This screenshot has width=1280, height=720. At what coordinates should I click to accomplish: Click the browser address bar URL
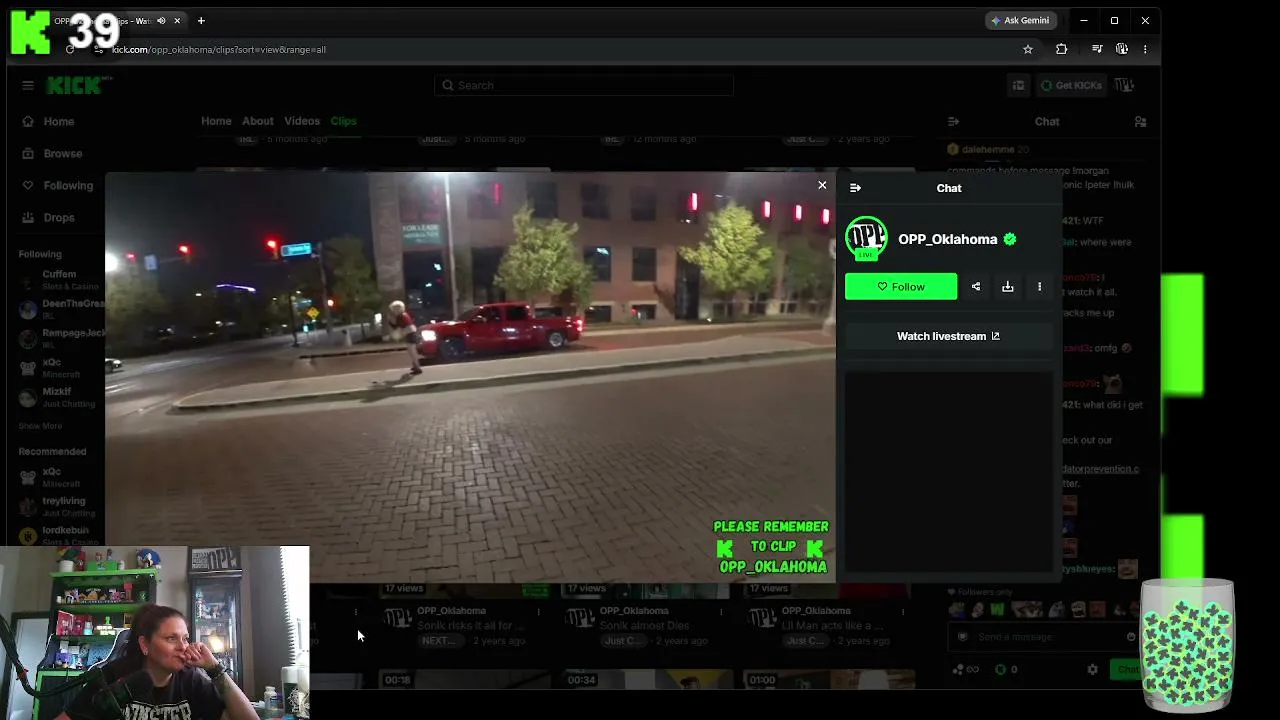click(219, 49)
